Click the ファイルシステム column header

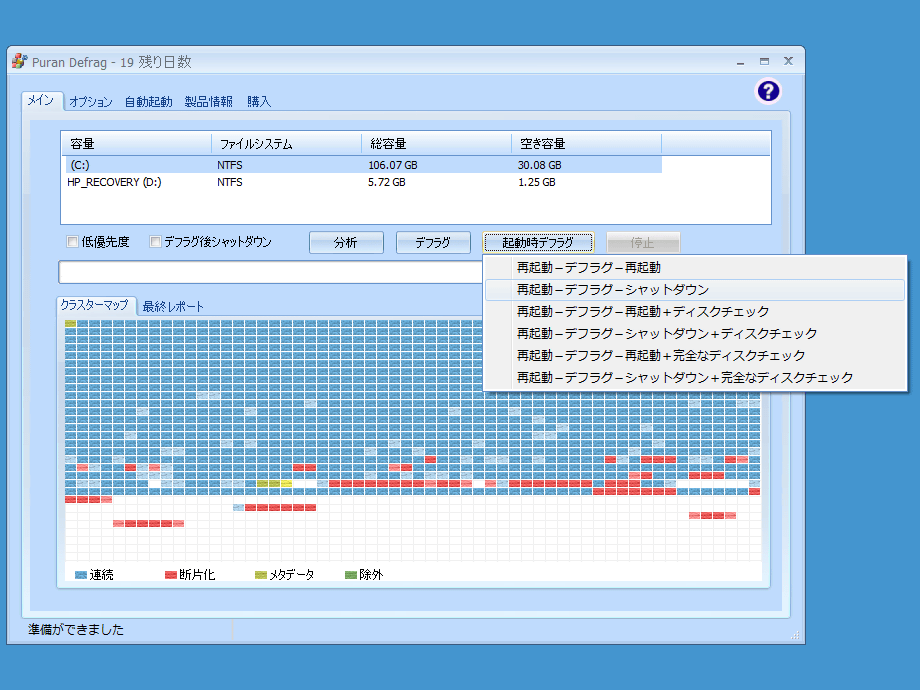click(286, 144)
